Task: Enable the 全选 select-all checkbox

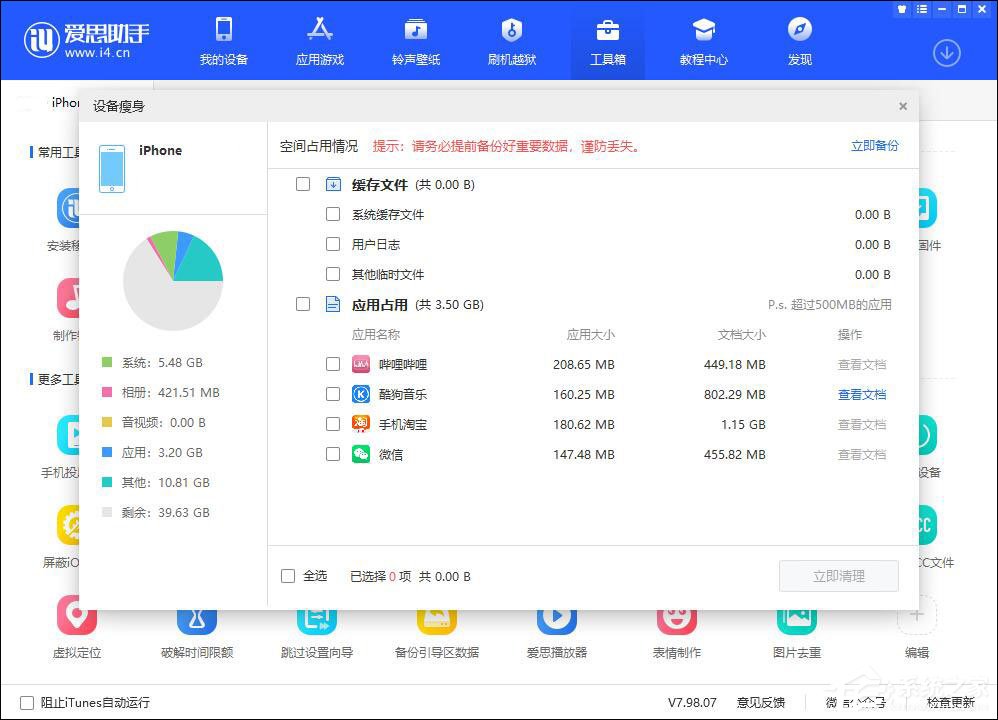Action: pyautogui.click(x=287, y=576)
